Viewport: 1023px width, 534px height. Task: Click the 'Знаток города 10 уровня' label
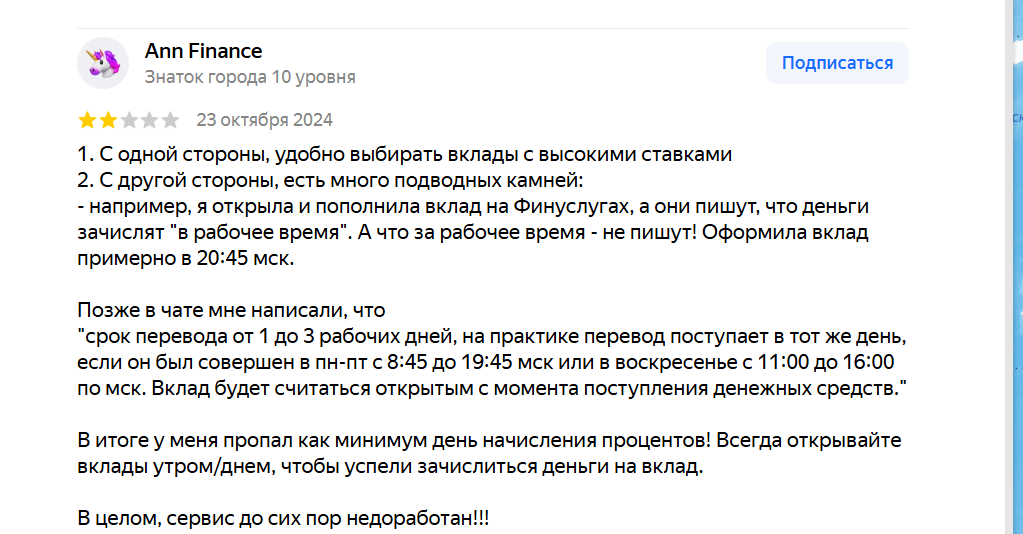pos(250,77)
